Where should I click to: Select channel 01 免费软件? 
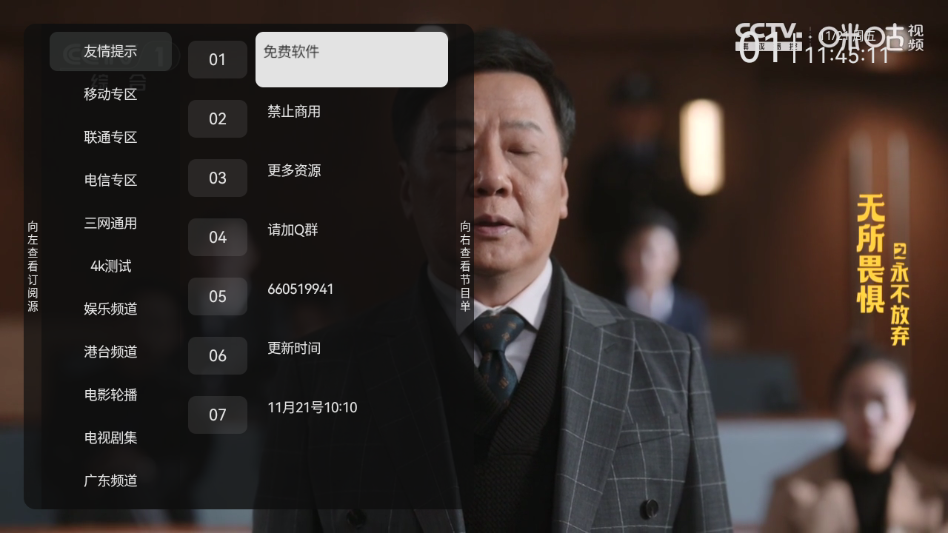pos(318,59)
